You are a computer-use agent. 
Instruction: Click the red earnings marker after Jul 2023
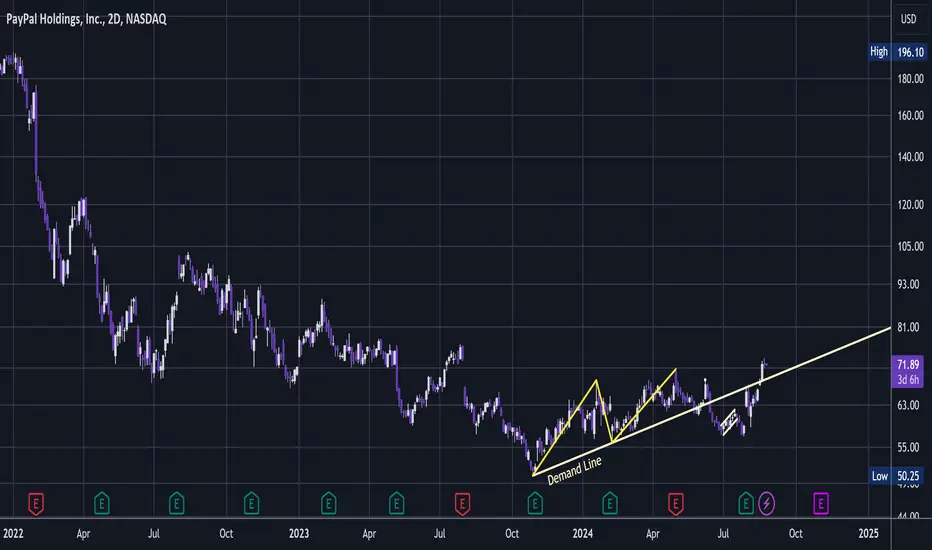(x=462, y=504)
